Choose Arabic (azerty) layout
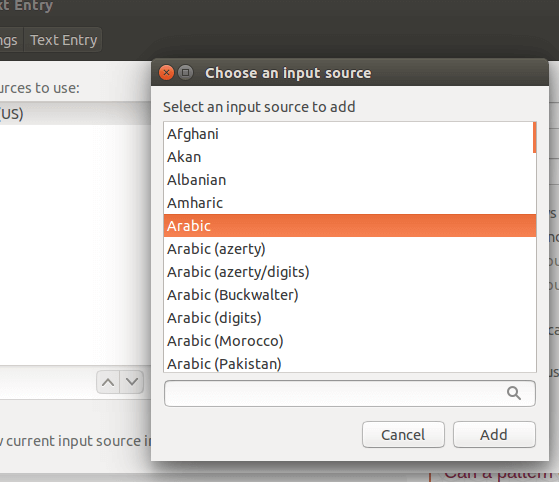 pyautogui.click(x=350, y=249)
